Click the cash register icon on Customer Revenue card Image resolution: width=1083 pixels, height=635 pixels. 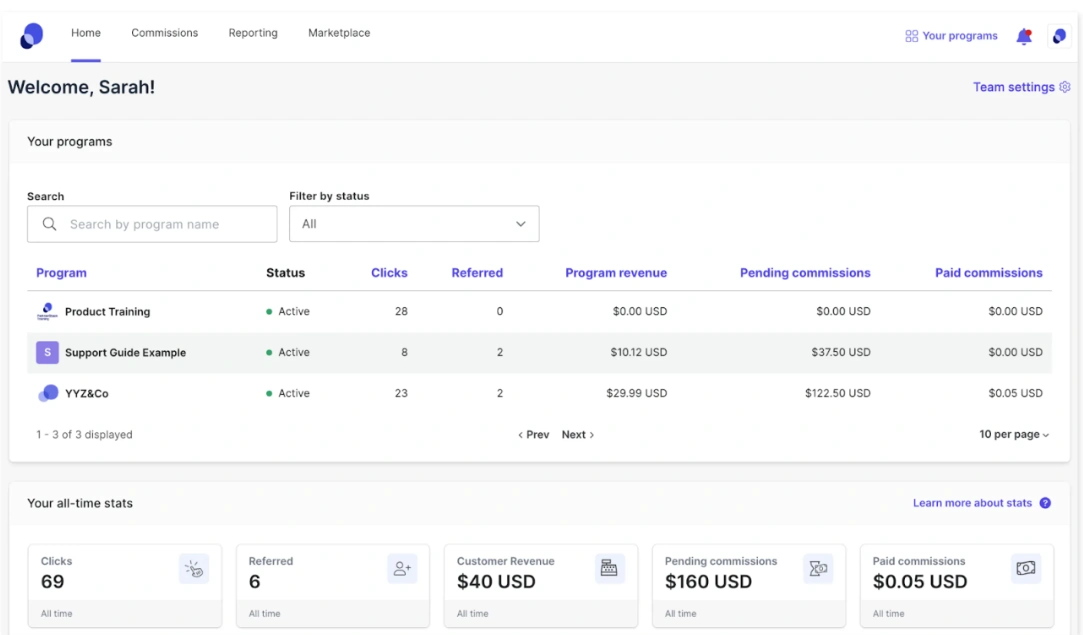tap(611, 568)
